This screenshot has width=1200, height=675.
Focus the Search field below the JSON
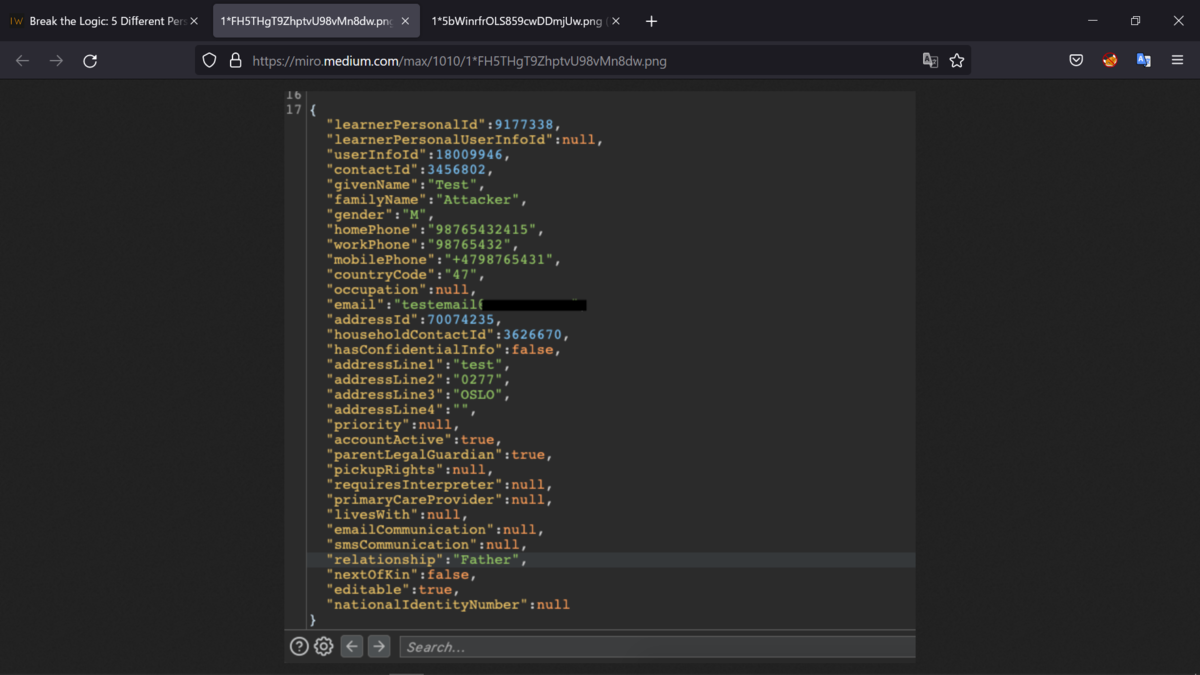click(x=657, y=647)
